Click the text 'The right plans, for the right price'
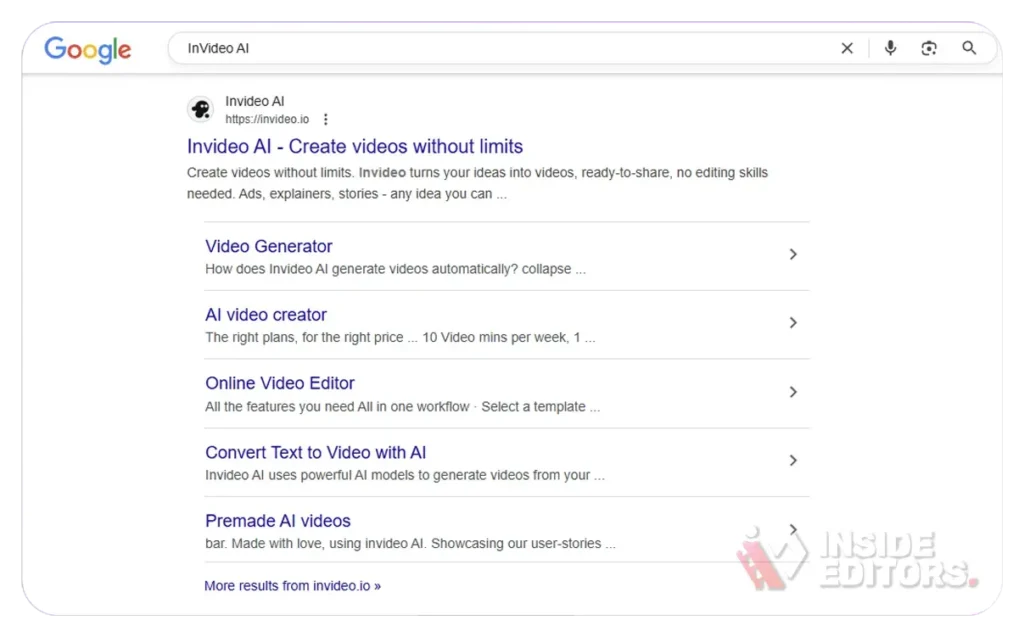 tap(304, 338)
